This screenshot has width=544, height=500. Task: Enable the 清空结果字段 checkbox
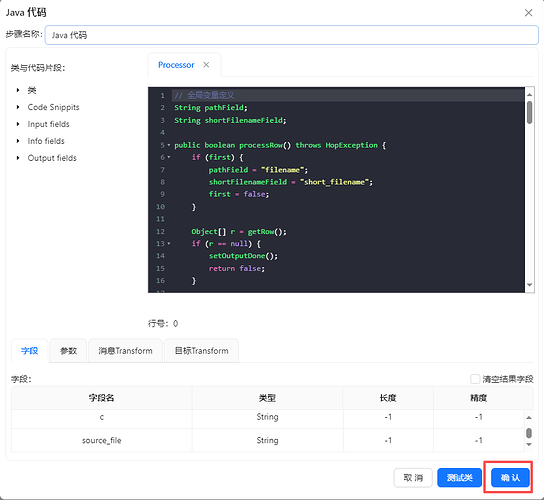[475, 379]
